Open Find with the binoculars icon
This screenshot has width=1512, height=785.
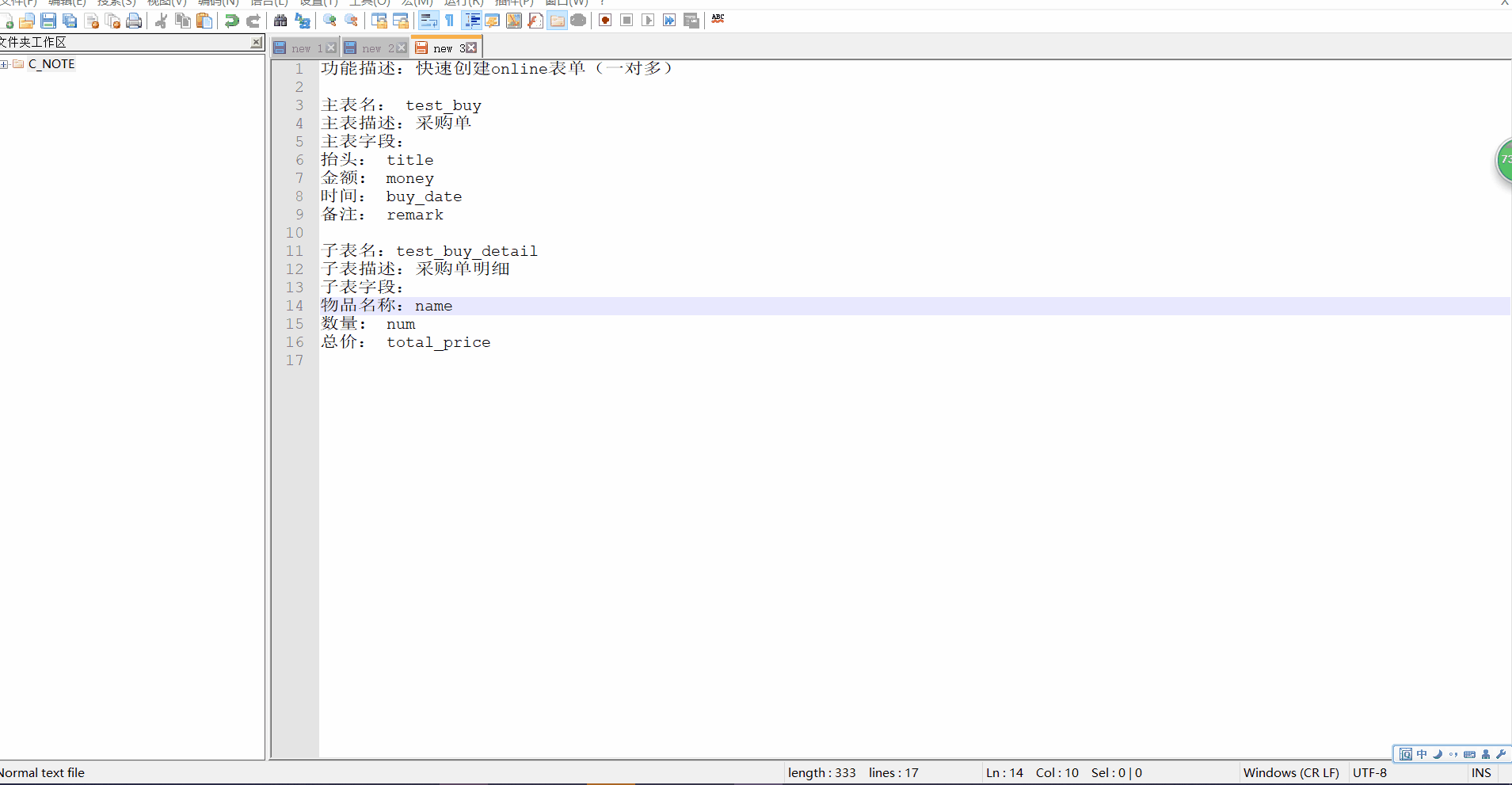(x=280, y=21)
